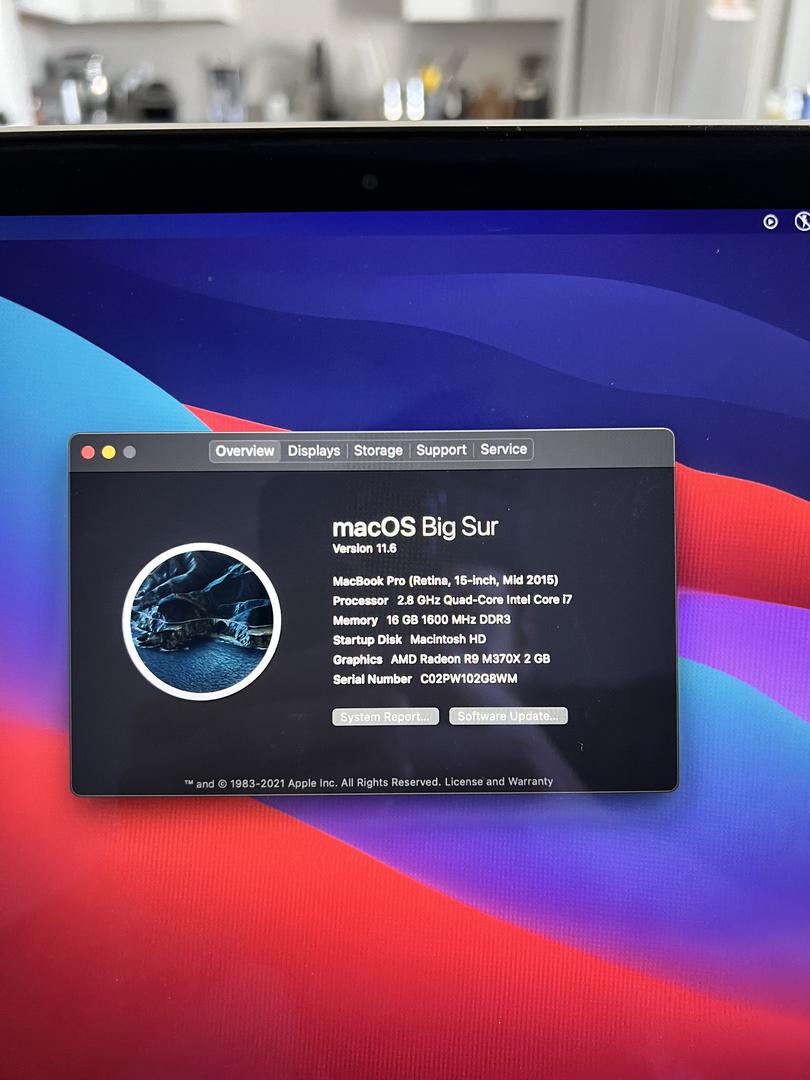Click processor value '2.8 GHz Quad-Core Intel Core i7'
Screen dimensions: 810x1080
(484, 600)
